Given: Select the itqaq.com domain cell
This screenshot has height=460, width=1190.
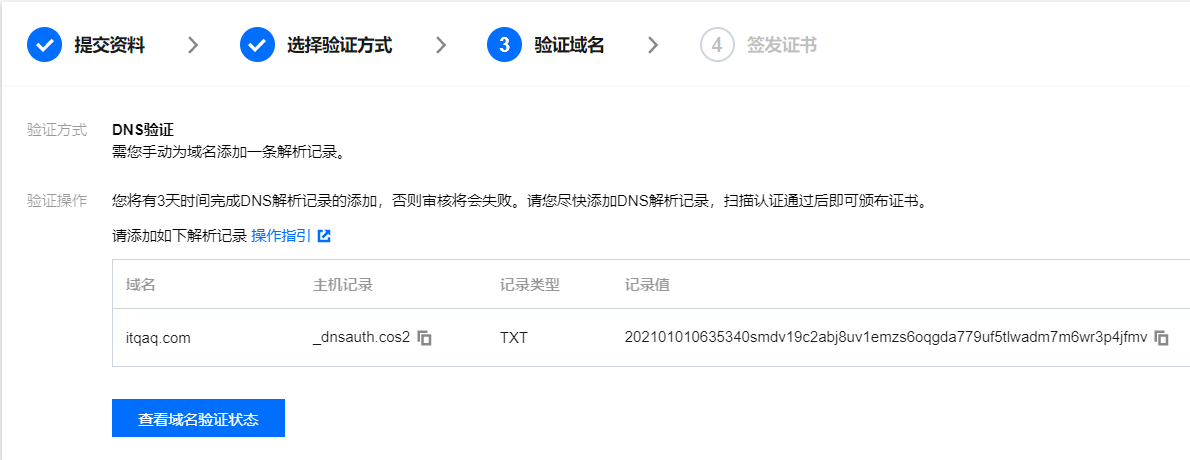Looking at the screenshot, I should pos(158,338).
